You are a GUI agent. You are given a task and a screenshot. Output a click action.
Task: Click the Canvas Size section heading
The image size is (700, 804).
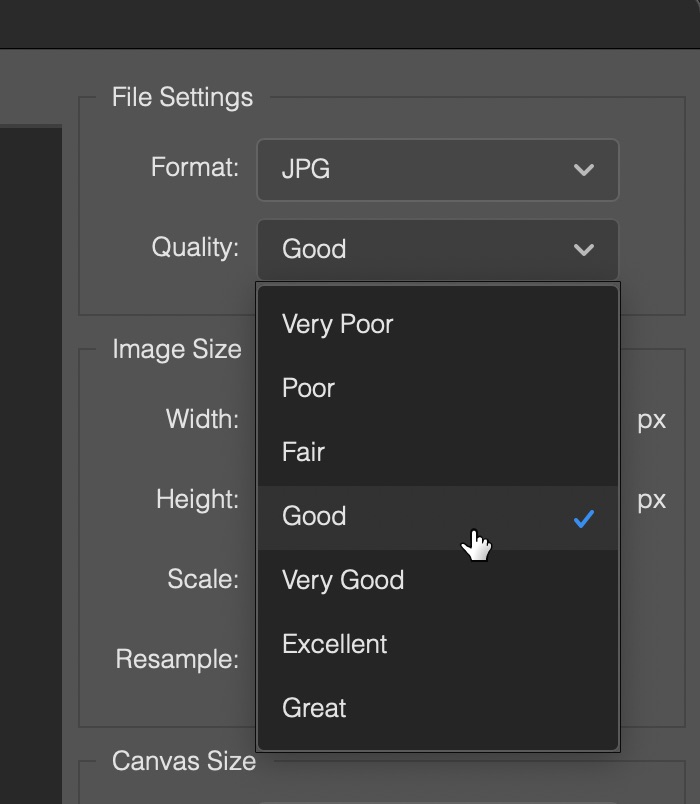[x=184, y=761]
